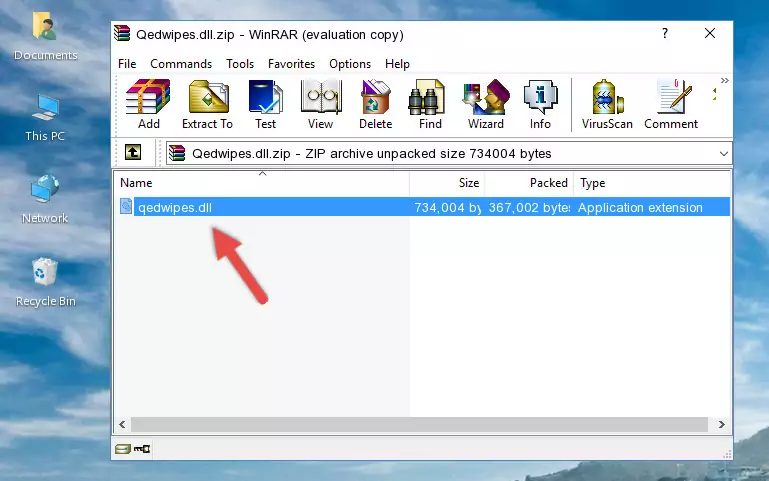Show more toolbar buttons via the chevron
The image size is (769, 481).
(724, 81)
